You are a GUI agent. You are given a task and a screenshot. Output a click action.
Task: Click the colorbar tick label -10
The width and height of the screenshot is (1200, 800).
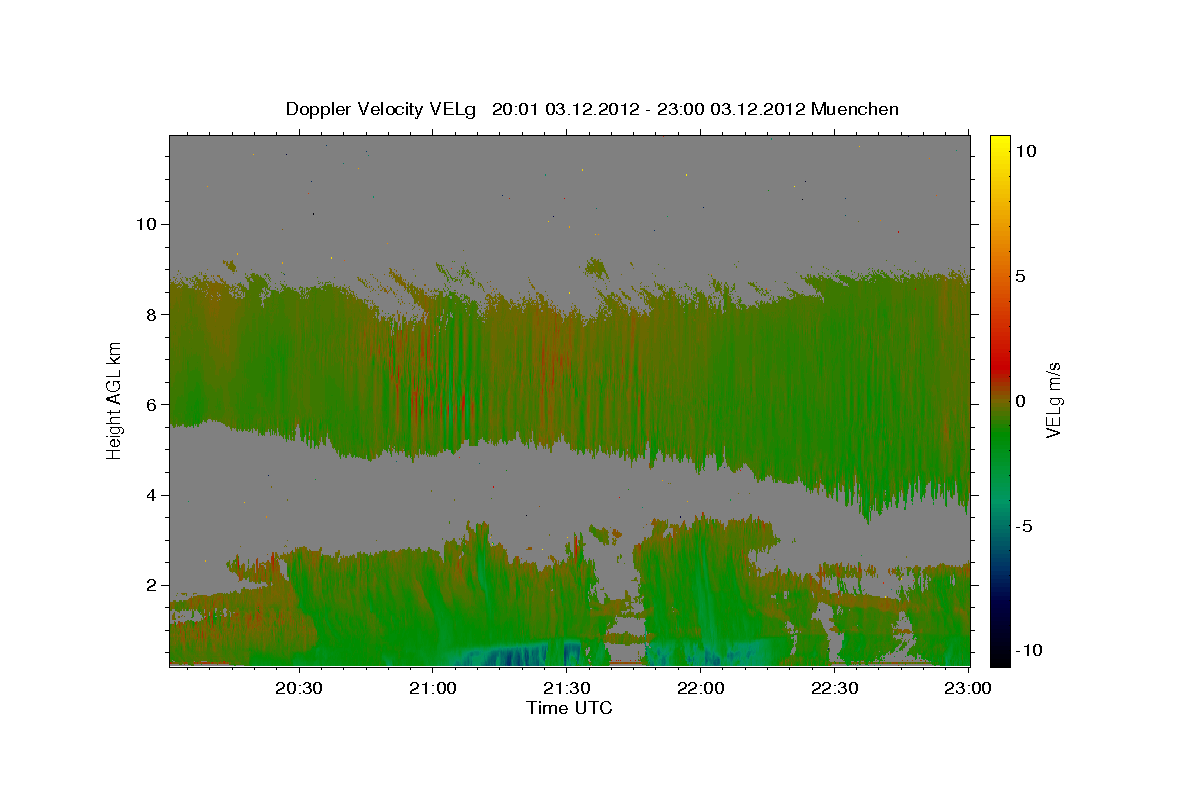(1029, 651)
